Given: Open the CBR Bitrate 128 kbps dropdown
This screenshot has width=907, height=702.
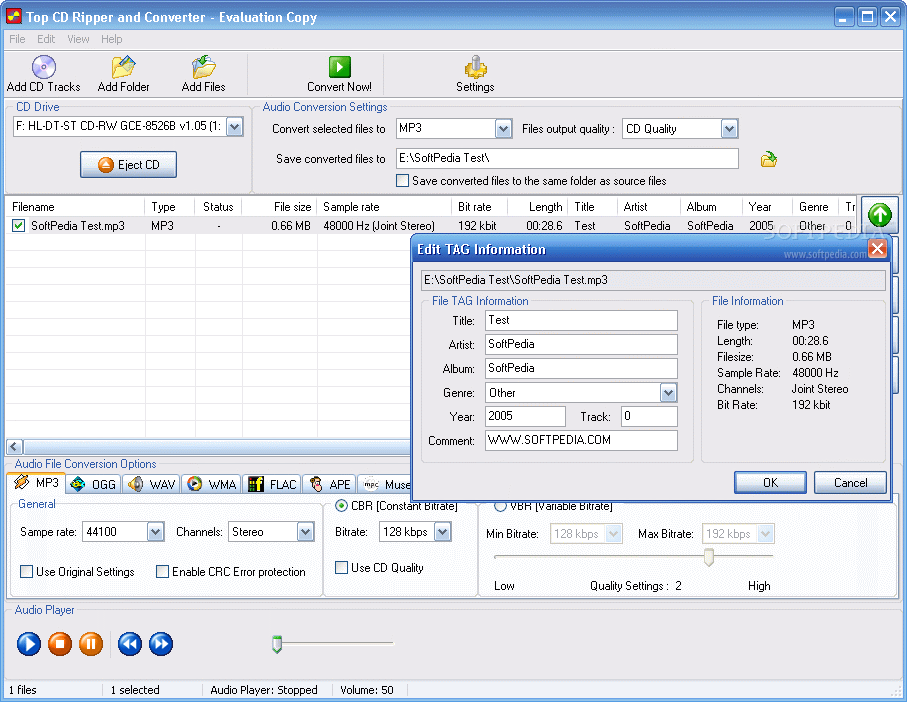Looking at the screenshot, I should 443,532.
